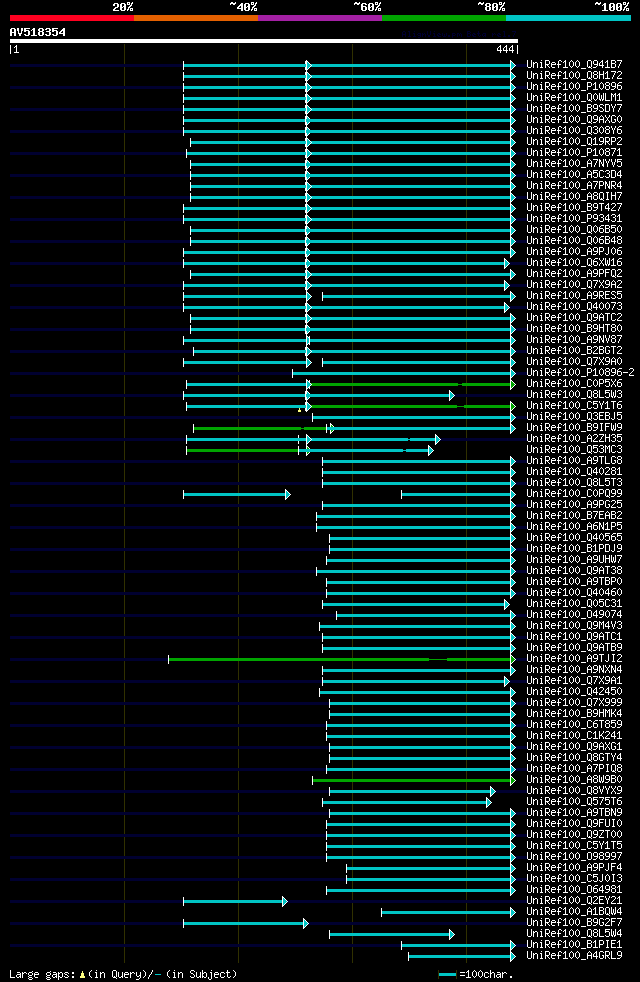The image size is (640, 982).
Task: Select hit label UniRef100_C0PQ99
Action: tap(574, 494)
